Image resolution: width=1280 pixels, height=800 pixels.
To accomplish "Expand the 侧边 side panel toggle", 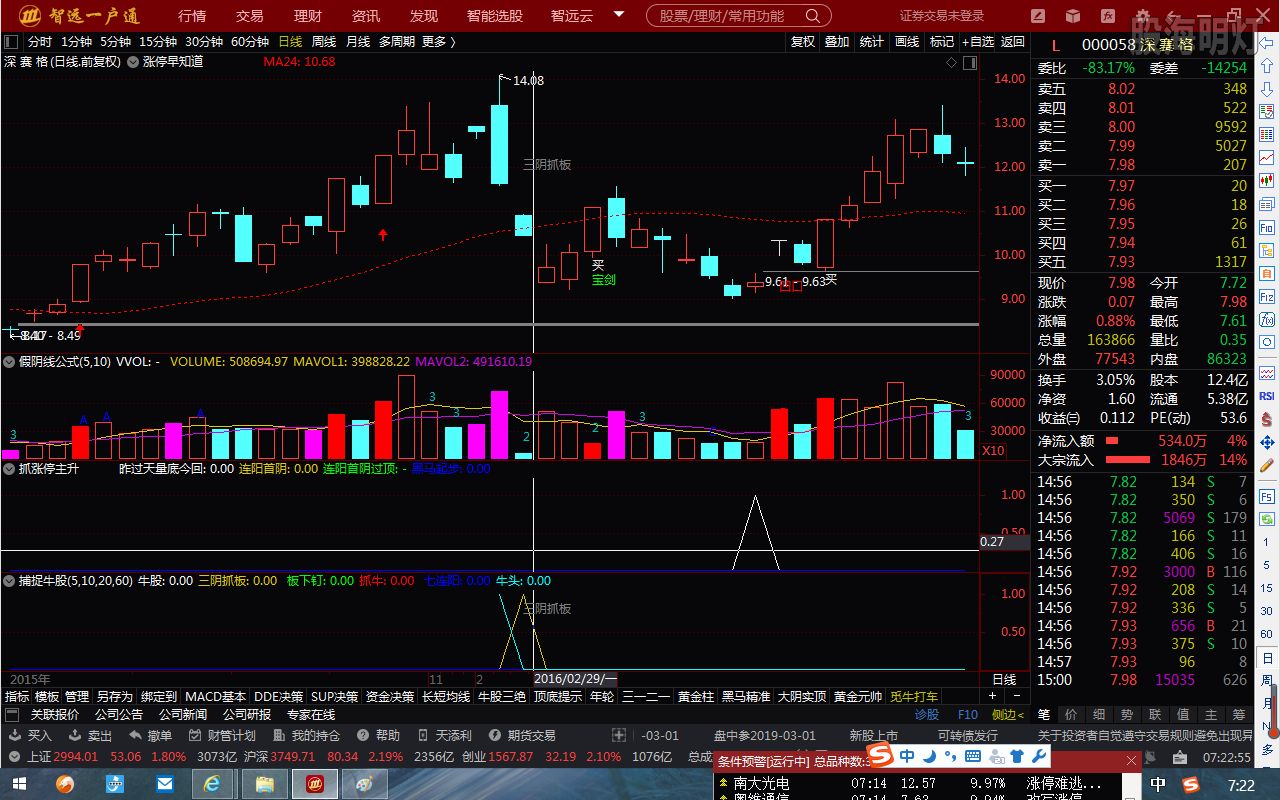I will pos(1007,715).
